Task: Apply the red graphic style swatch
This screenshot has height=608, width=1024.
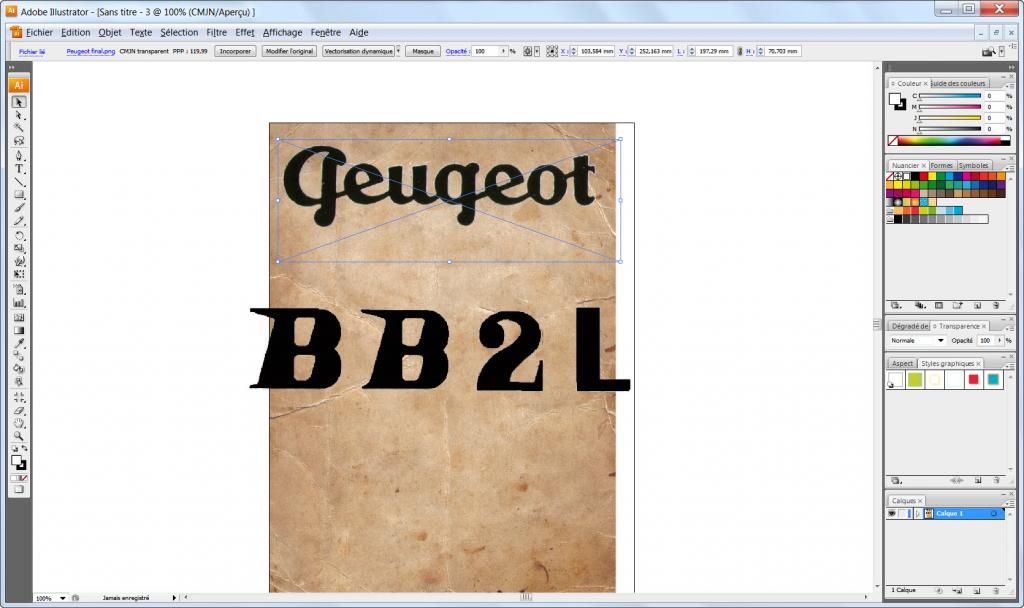Action: (x=974, y=379)
